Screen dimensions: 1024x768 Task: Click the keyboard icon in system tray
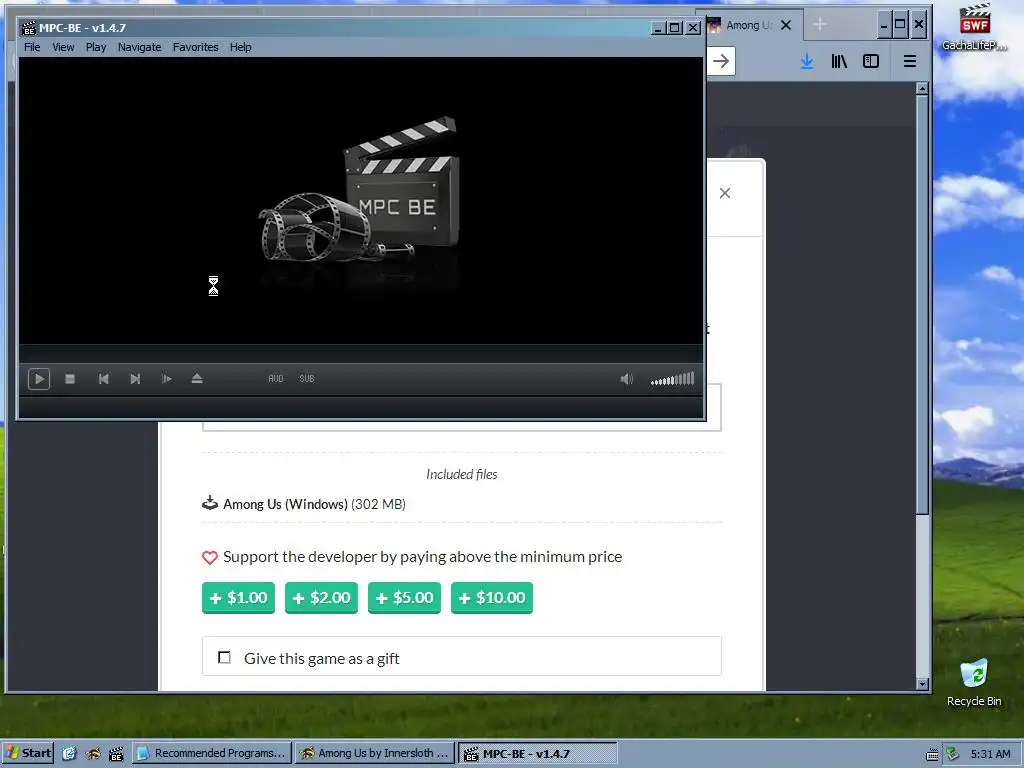coord(933,755)
